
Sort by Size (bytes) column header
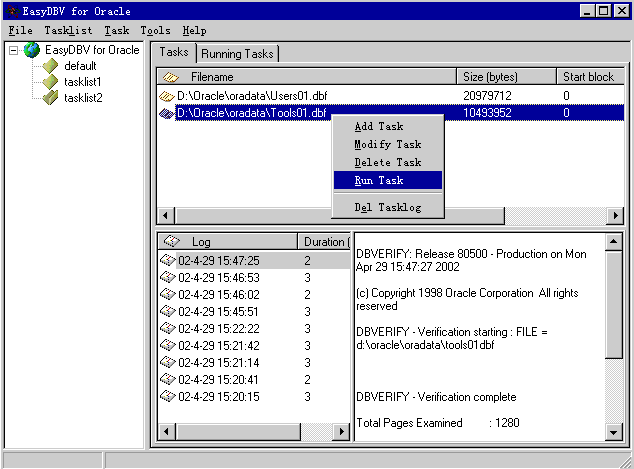click(507, 77)
